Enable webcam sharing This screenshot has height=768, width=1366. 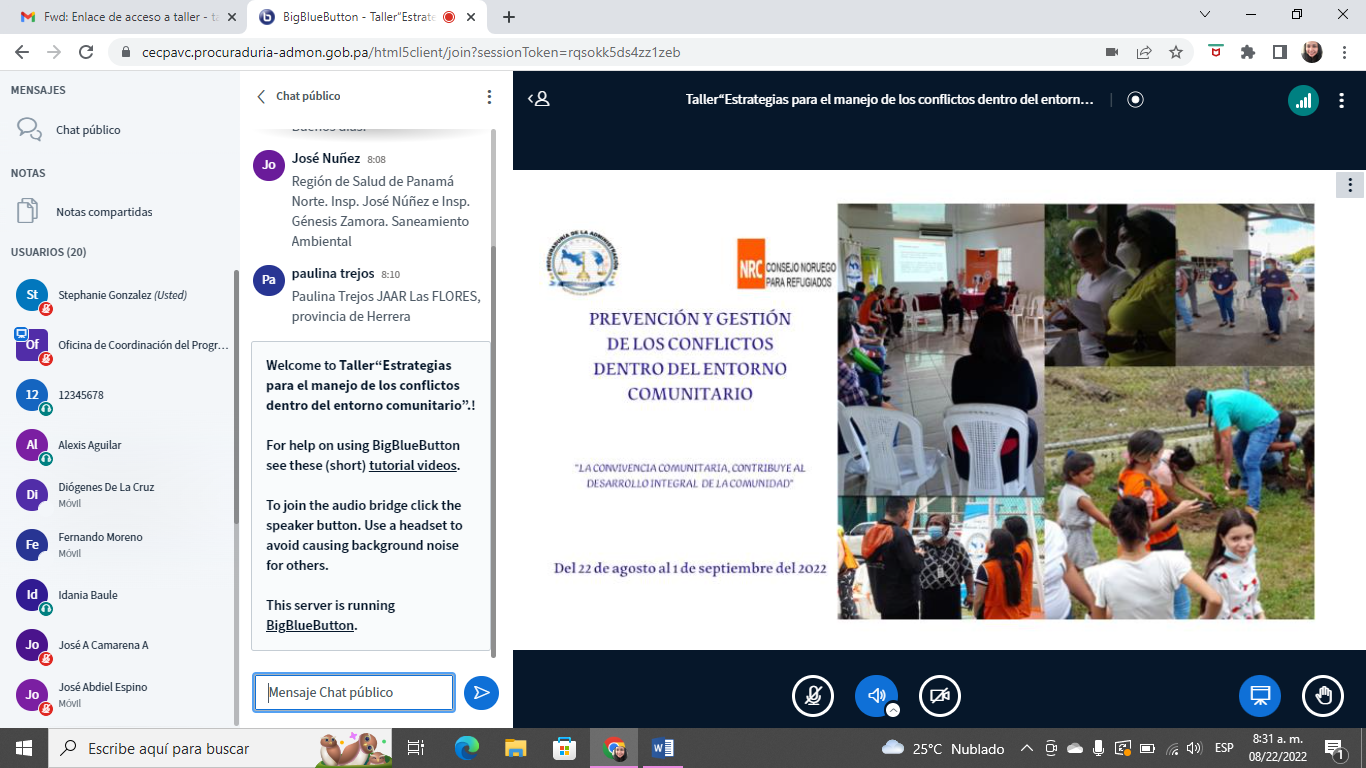[939, 696]
